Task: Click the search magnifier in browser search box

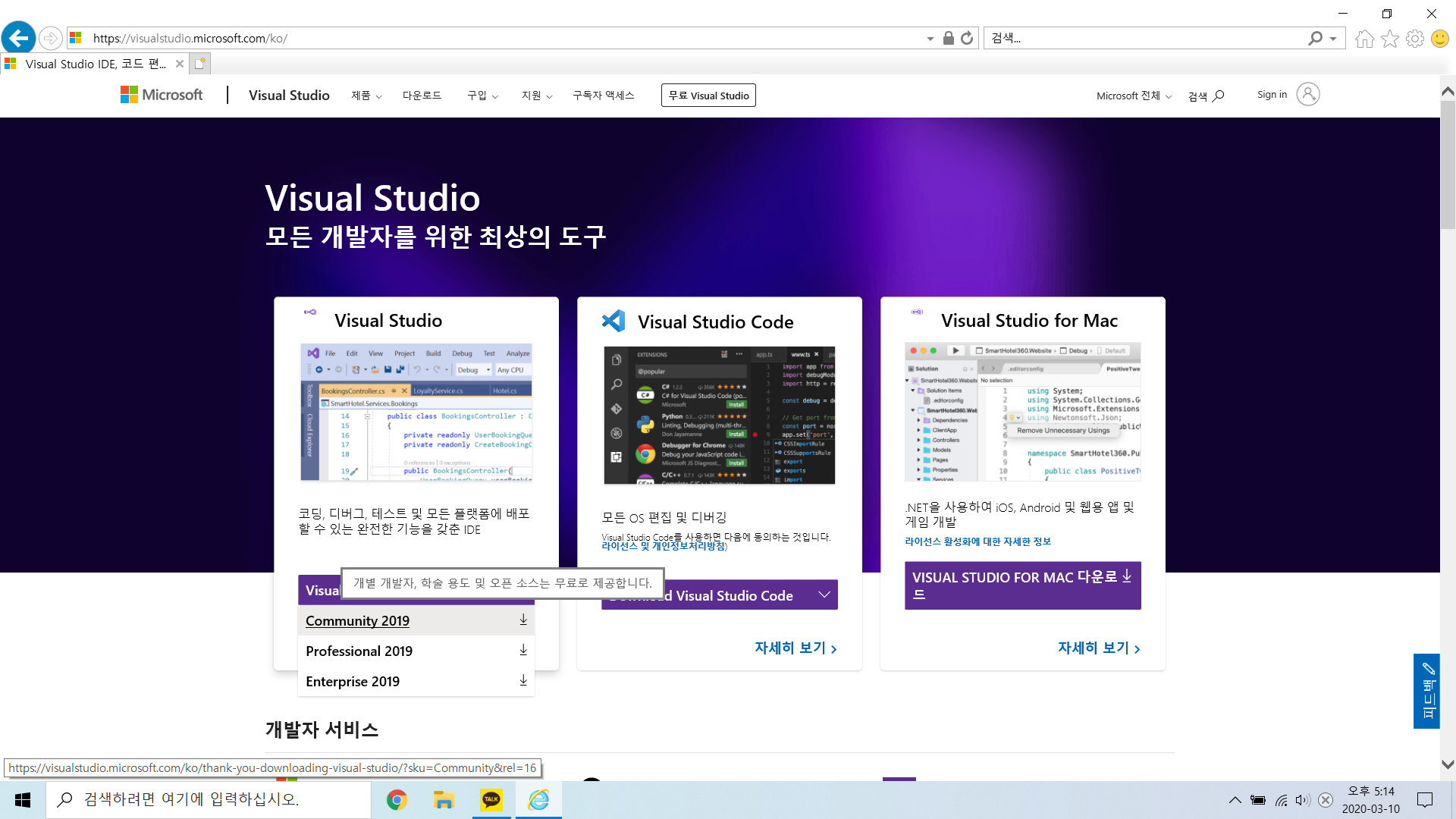Action: coord(1316,38)
